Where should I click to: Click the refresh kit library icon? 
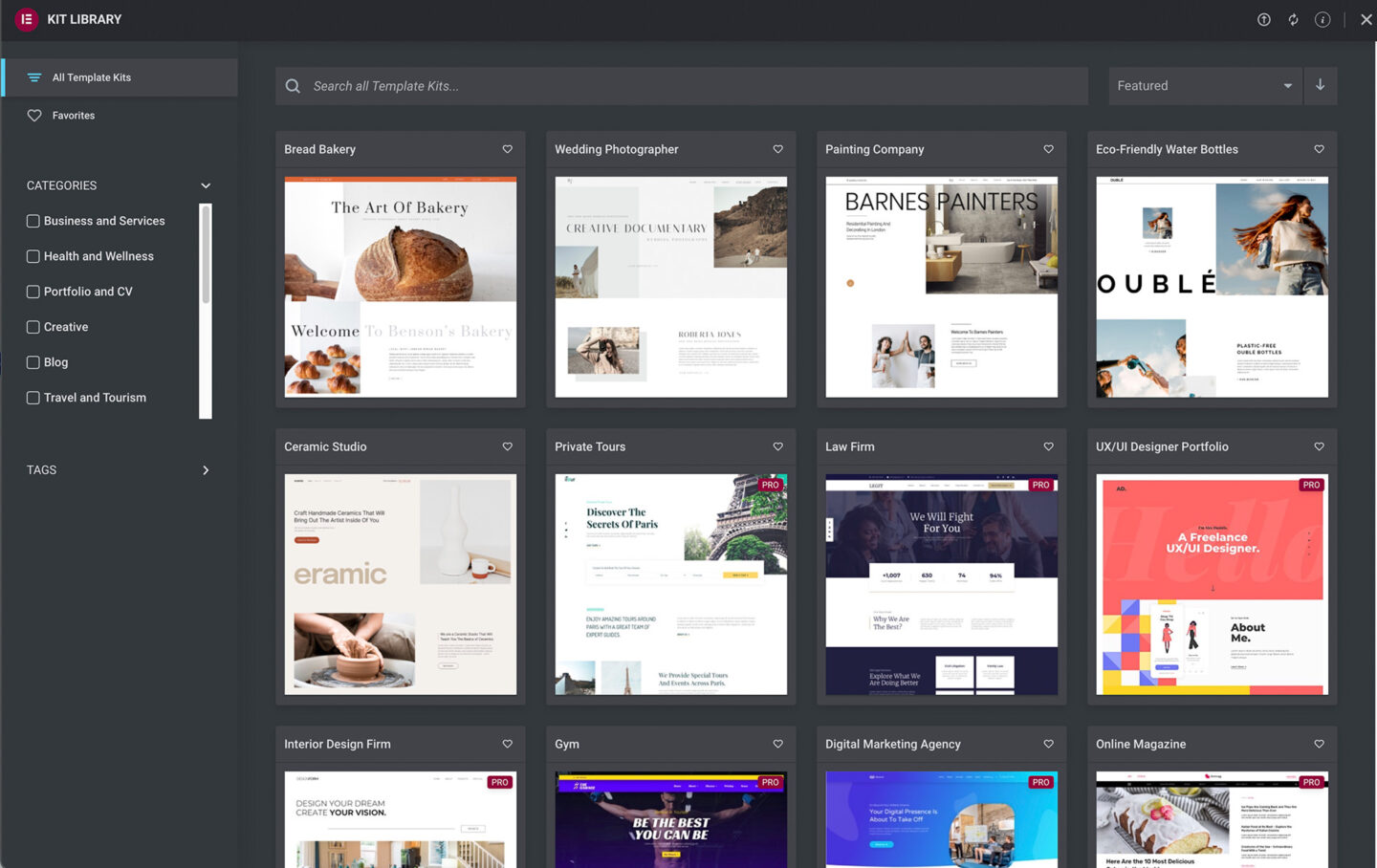(1293, 19)
